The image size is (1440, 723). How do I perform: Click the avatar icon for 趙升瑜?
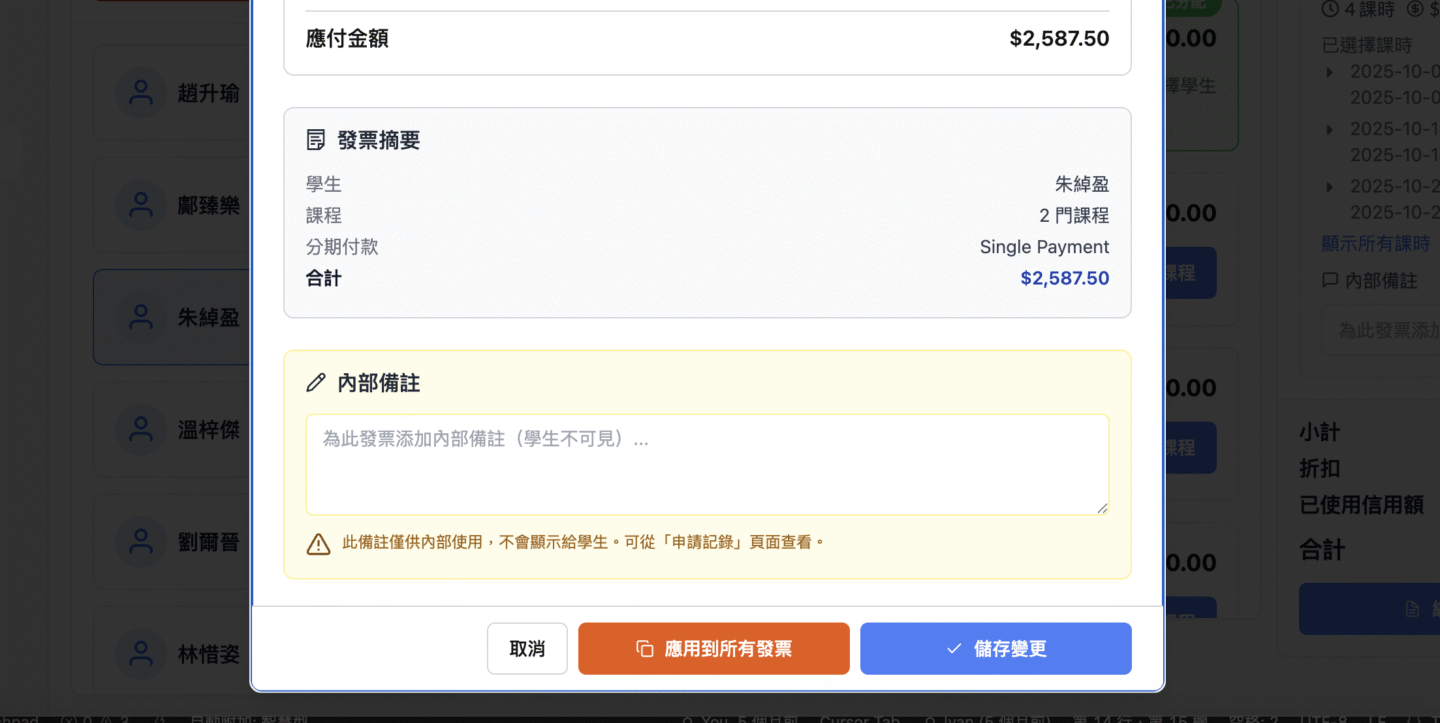click(141, 94)
